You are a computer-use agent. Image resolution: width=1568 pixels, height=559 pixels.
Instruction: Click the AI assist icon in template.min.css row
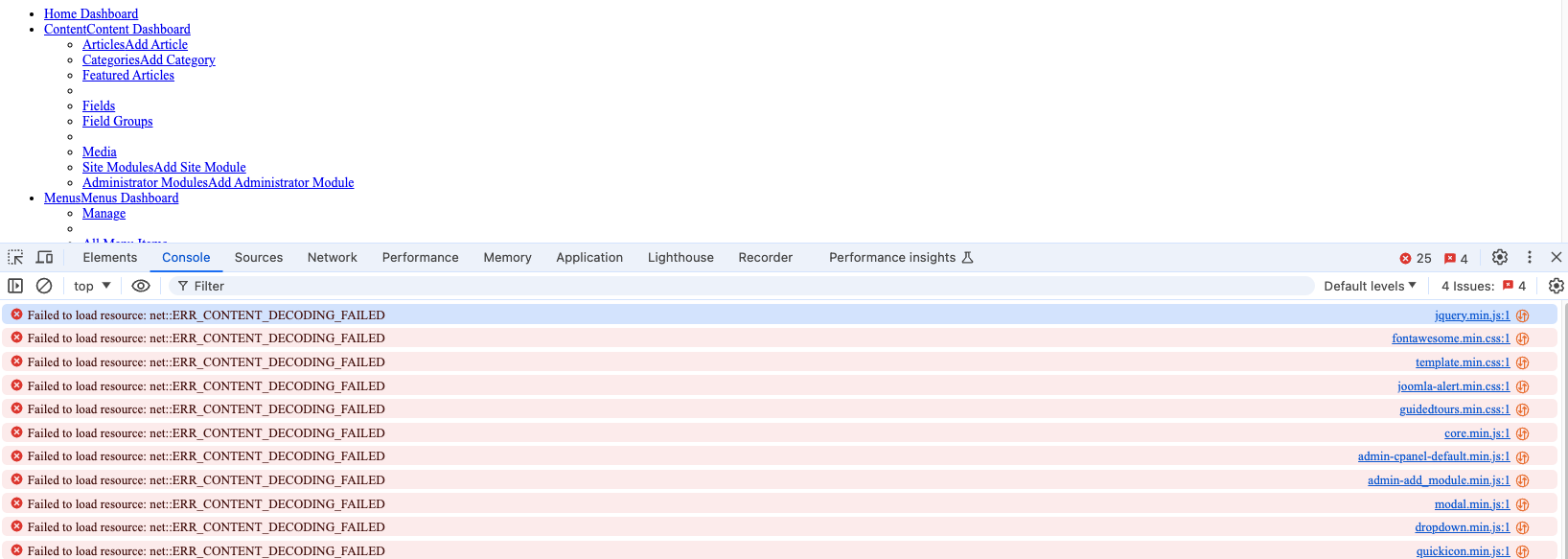click(1523, 362)
